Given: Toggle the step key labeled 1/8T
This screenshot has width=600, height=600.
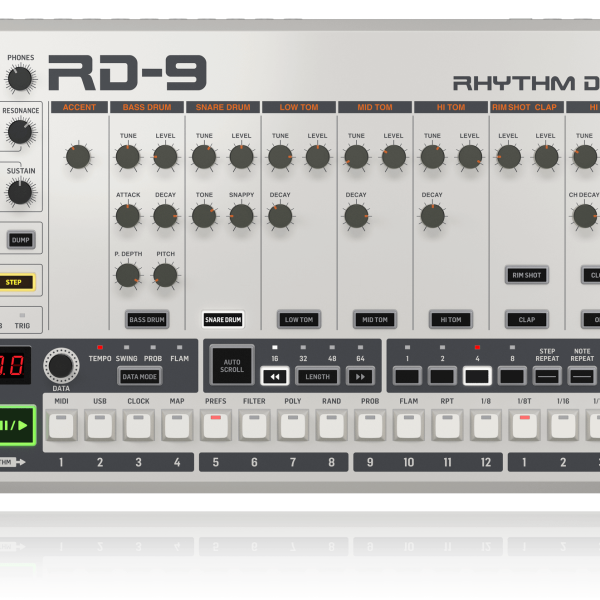Looking at the screenshot, I should point(525,426).
